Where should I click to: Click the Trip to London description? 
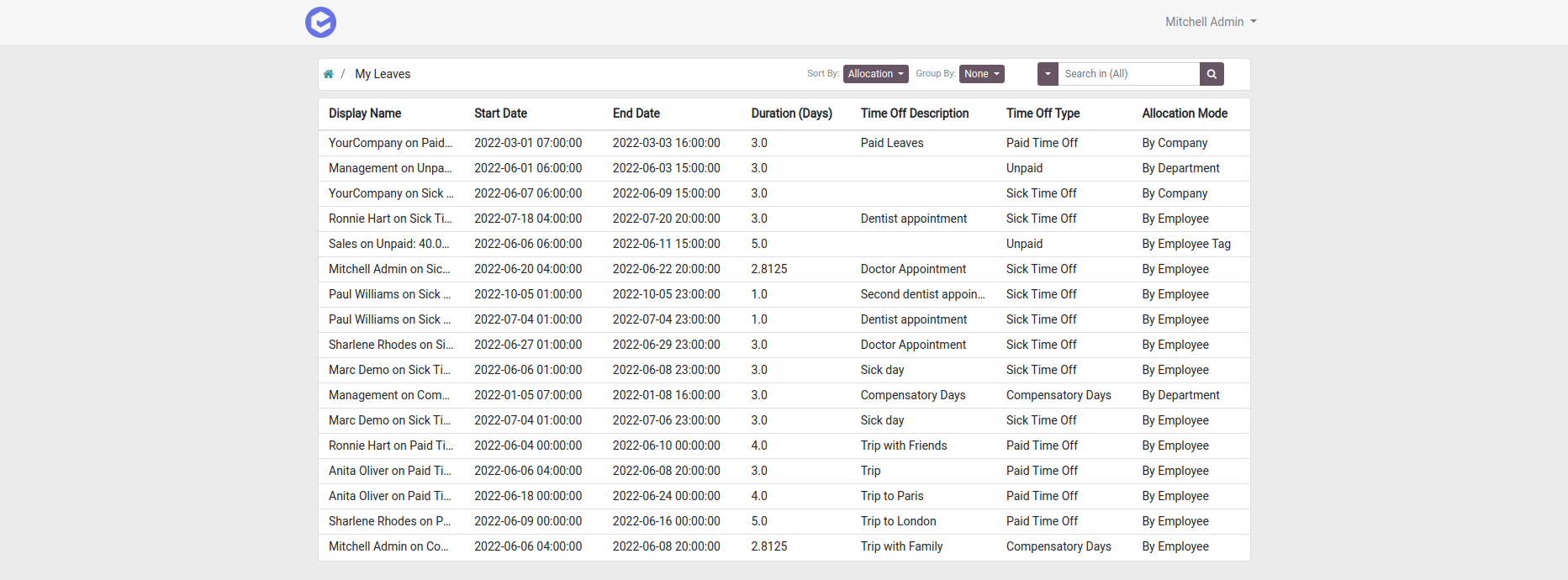899,521
